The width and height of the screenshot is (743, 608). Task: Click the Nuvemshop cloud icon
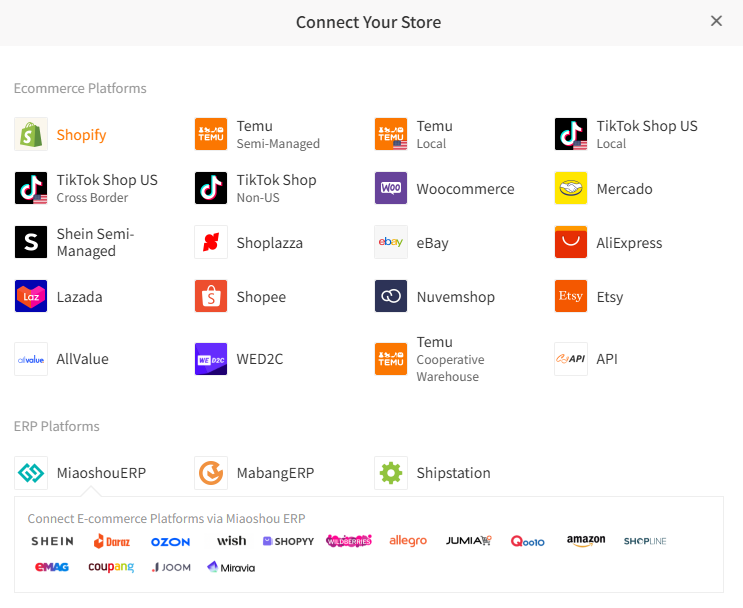391,296
